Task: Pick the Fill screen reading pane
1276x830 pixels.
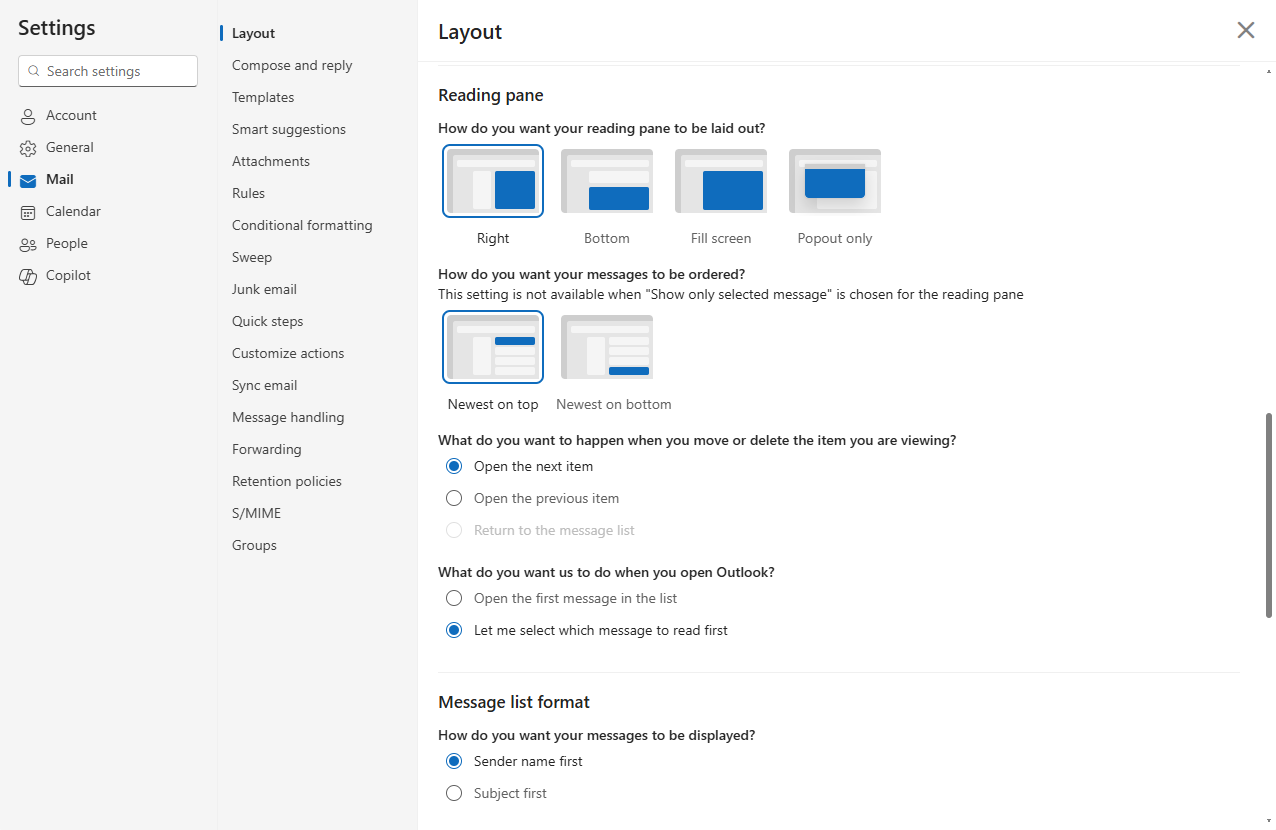Action: (x=720, y=182)
